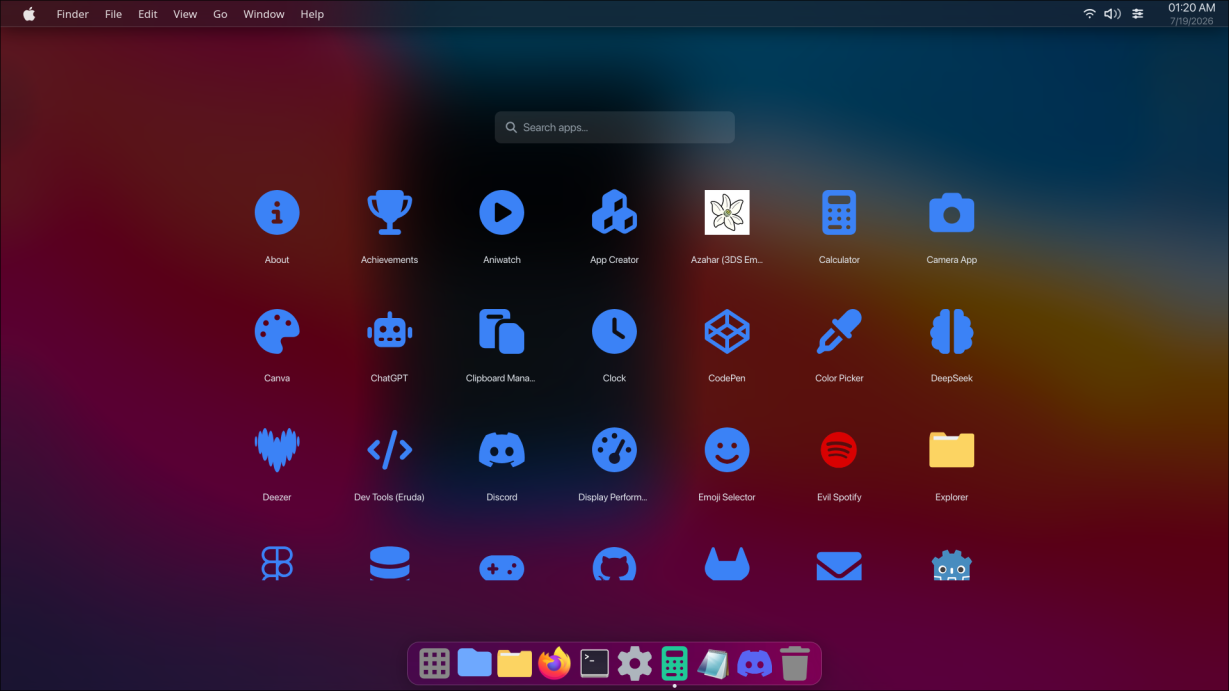This screenshot has height=691, width=1229.
Task: Launch App Creator from the grid
Action: (x=614, y=213)
